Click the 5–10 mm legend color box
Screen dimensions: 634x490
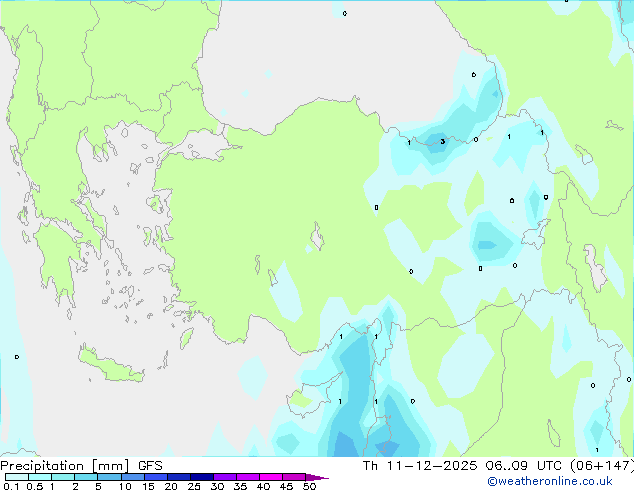click(x=109, y=477)
